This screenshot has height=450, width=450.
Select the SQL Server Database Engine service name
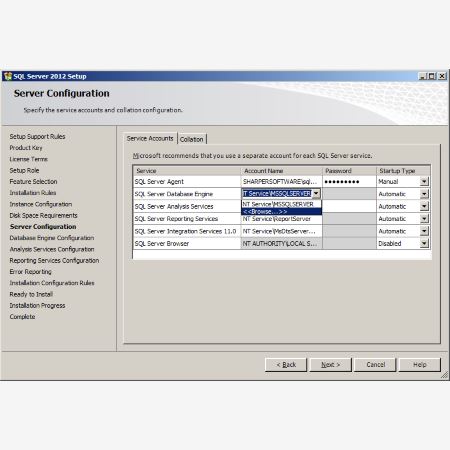pyautogui.click(x=173, y=194)
